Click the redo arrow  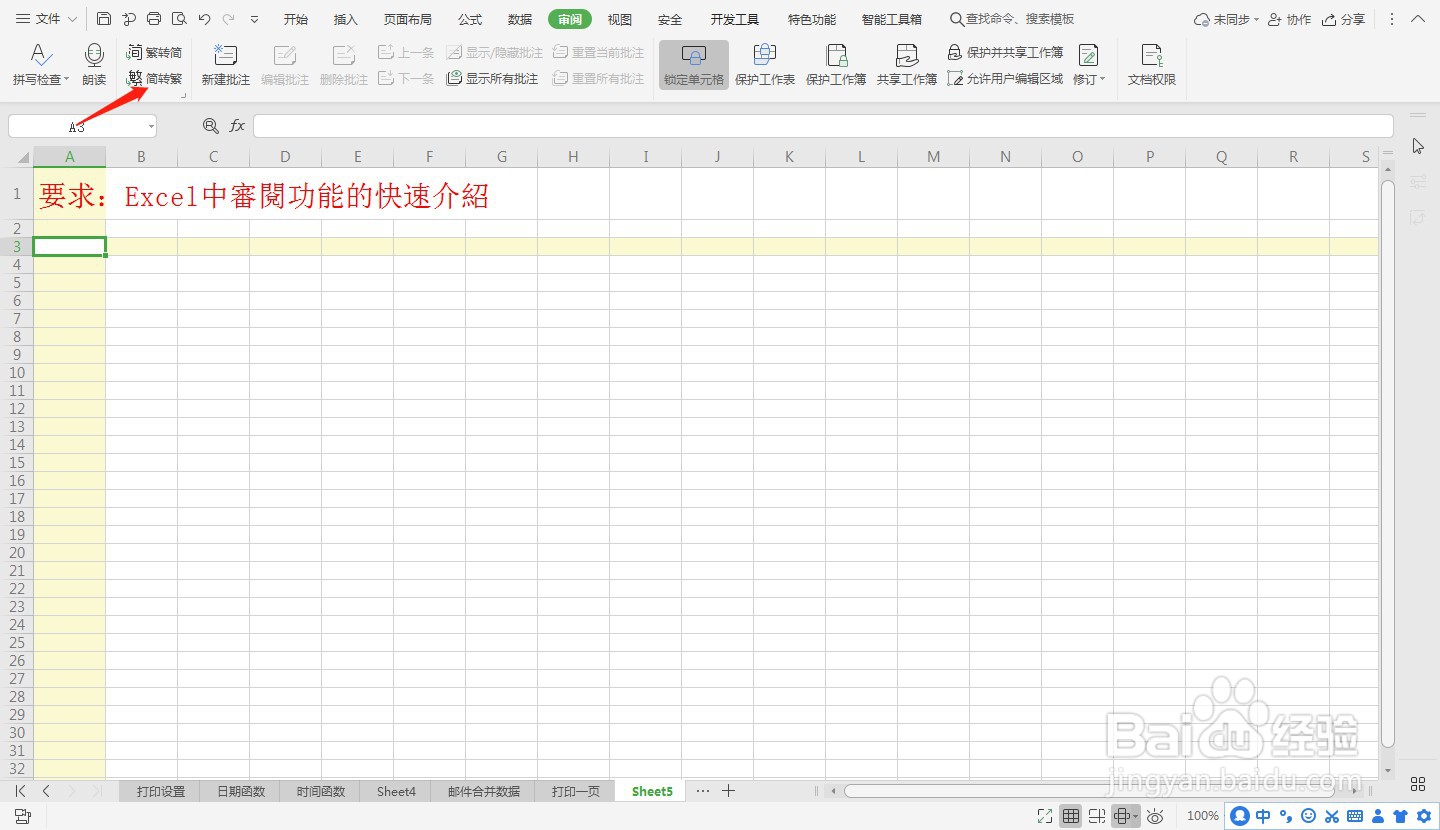[229, 19]
